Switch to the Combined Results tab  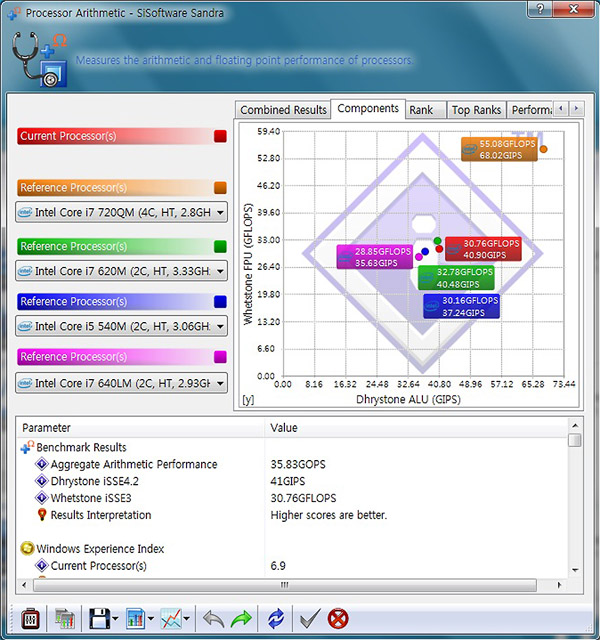click(x=283, y=110)
